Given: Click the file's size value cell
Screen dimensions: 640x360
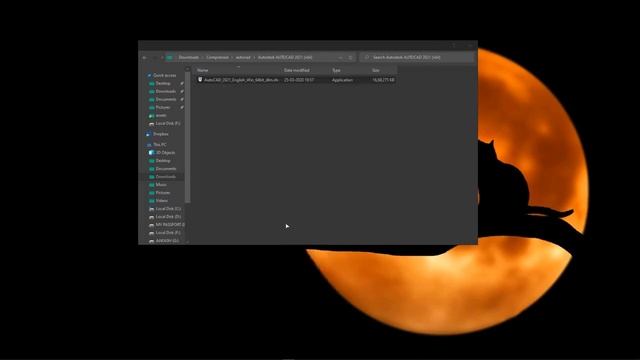Looking at the screenshot, I should pos(383,80).
